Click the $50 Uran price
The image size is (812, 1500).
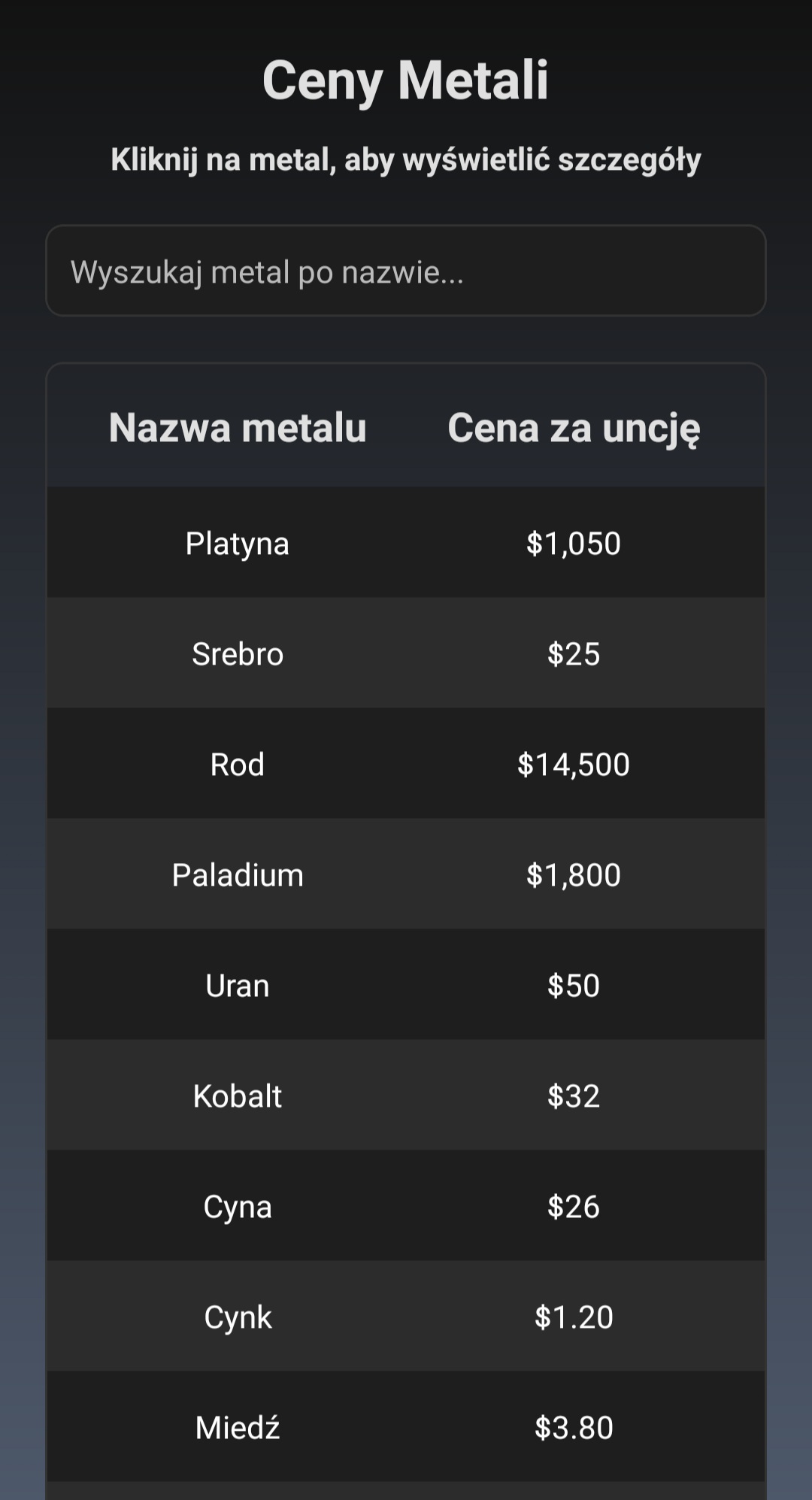(x=574, y=985)
